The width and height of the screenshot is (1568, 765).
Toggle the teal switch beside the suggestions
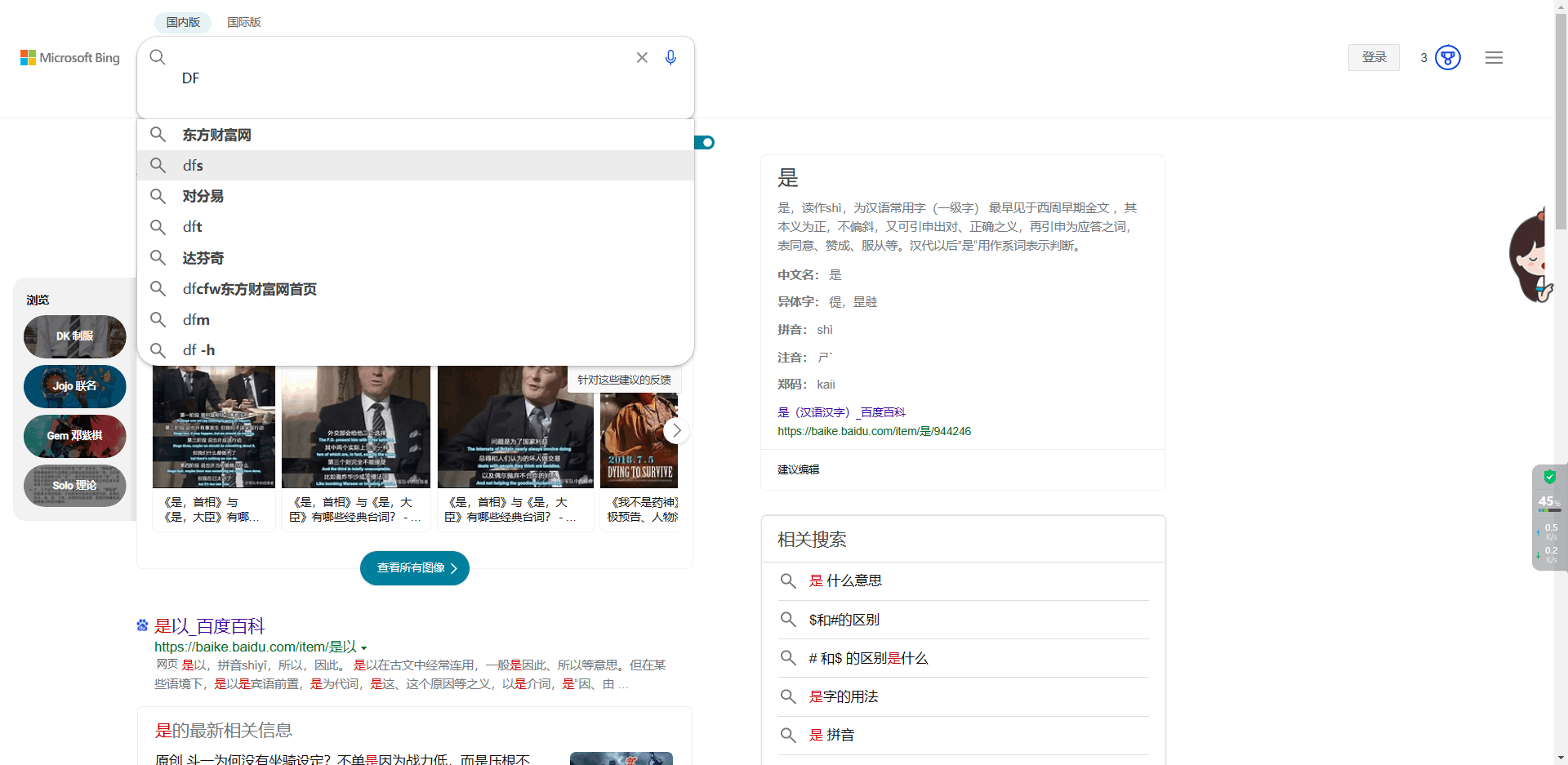pos(705,143)
